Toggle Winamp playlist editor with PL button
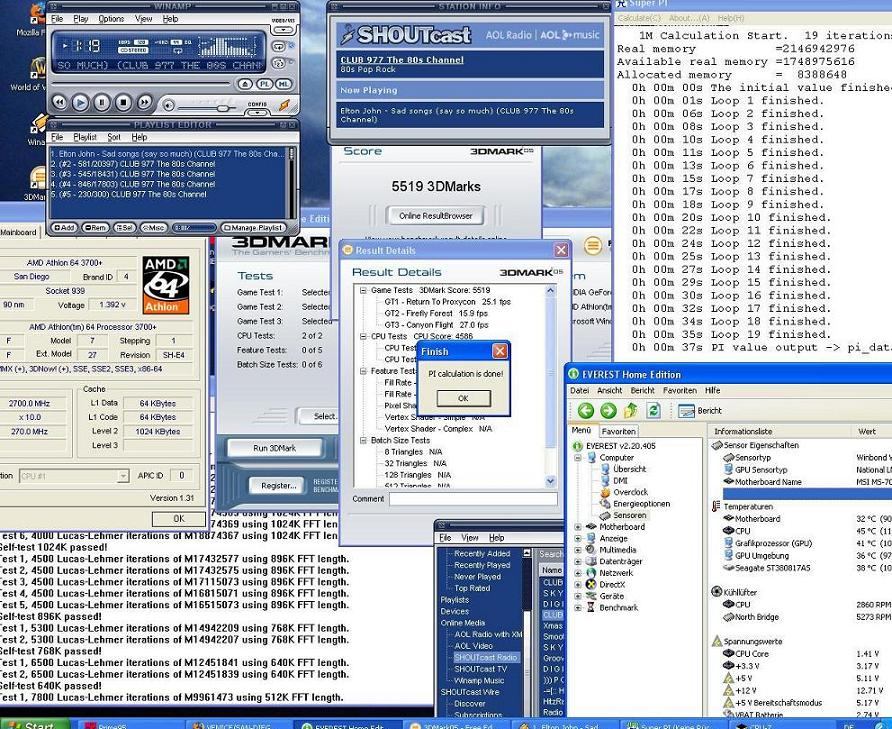This screenshot has height=729, width=892. [x=265, y=84]
